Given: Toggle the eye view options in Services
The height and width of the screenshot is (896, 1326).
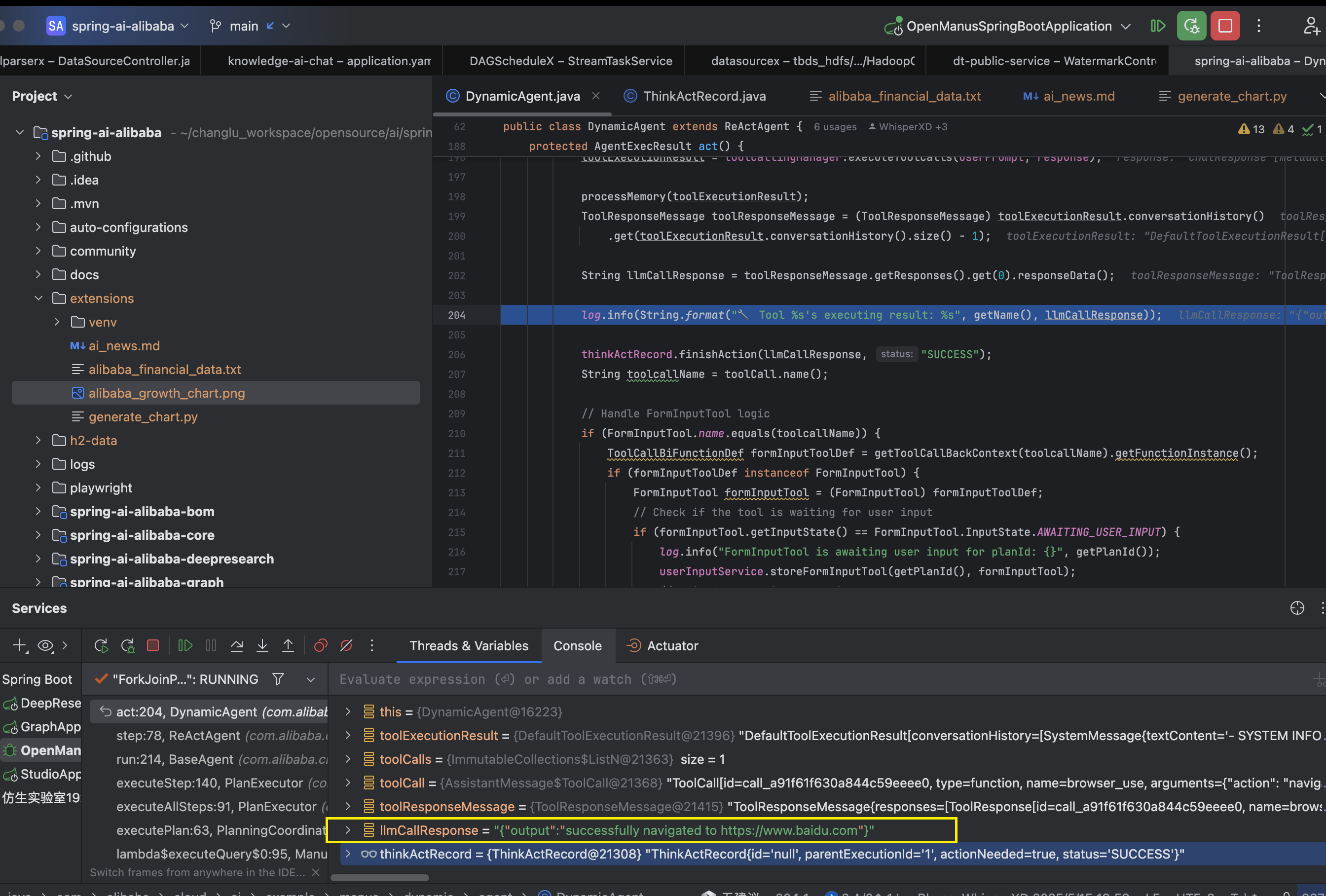Looking at the screenshot, I should coord(45,645).
